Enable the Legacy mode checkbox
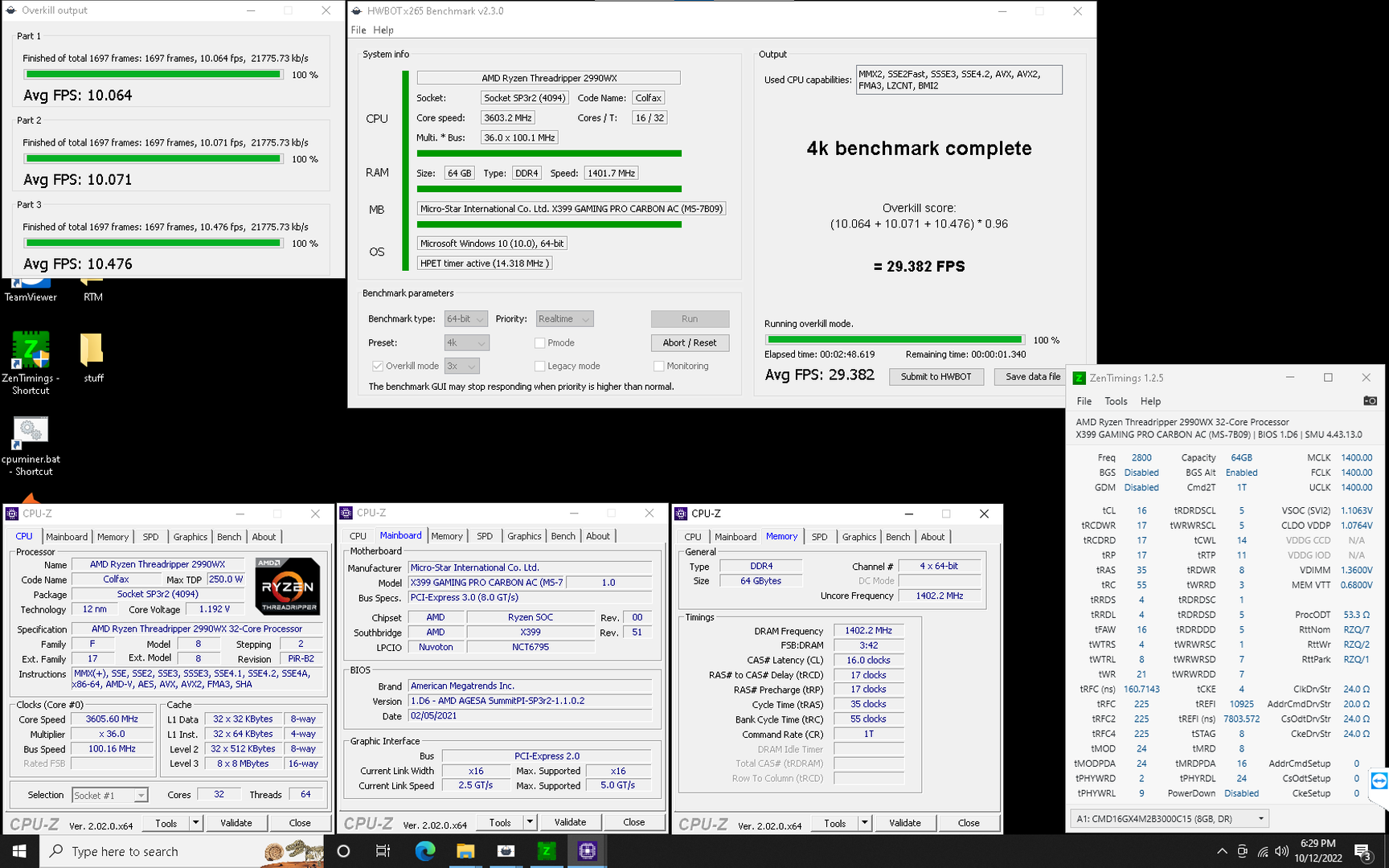This screenshot has height=868, width=1389. pyautogui.click(x=539, y=366)
